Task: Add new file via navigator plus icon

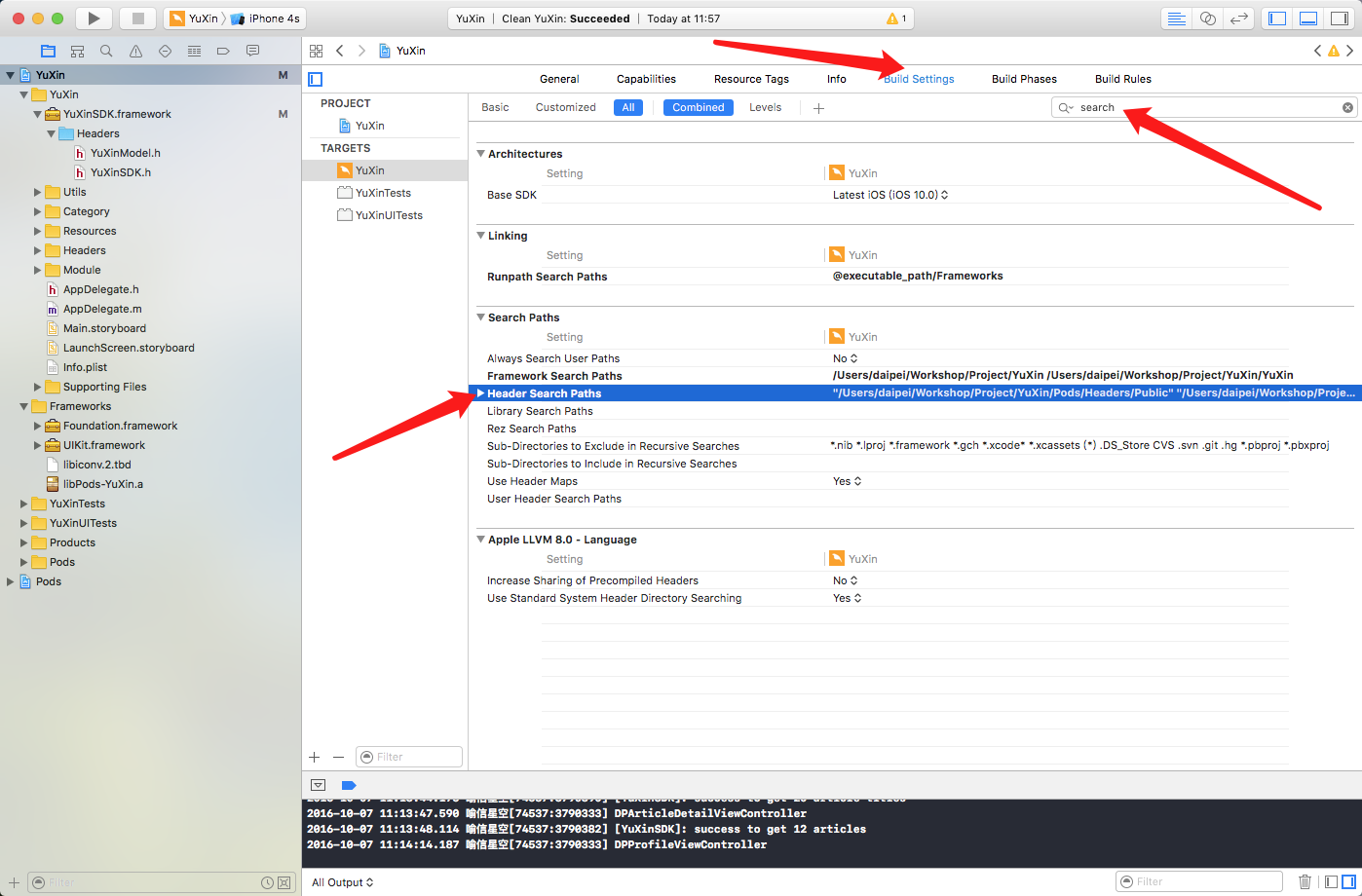Action: 14,882
